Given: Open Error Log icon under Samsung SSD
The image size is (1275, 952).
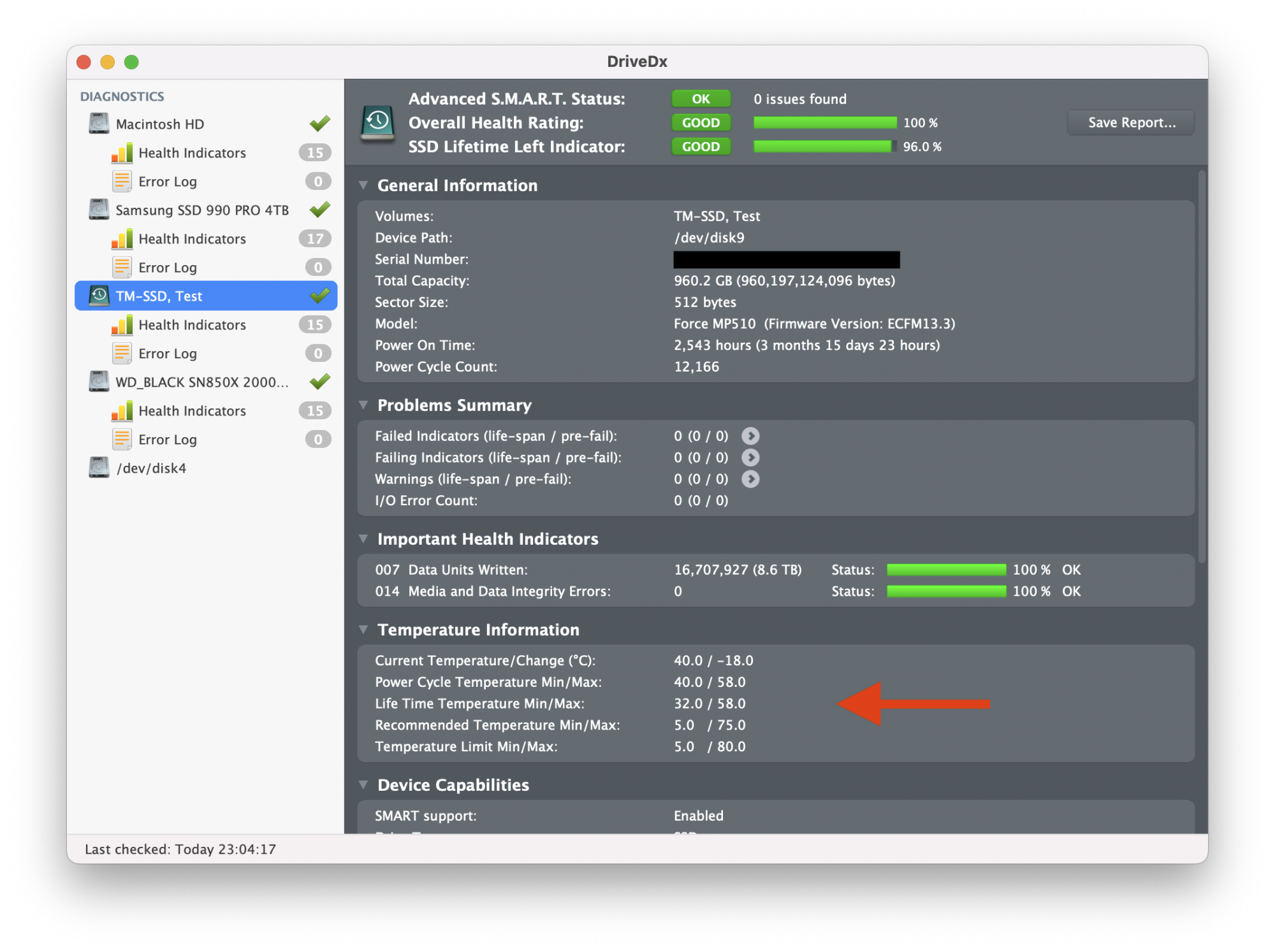Looking at the screenshot, I should coord(122,267).
